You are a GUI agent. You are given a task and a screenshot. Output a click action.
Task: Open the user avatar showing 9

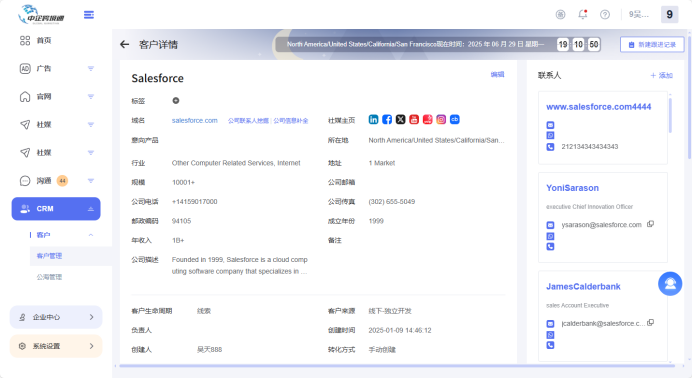coord(670,15)
